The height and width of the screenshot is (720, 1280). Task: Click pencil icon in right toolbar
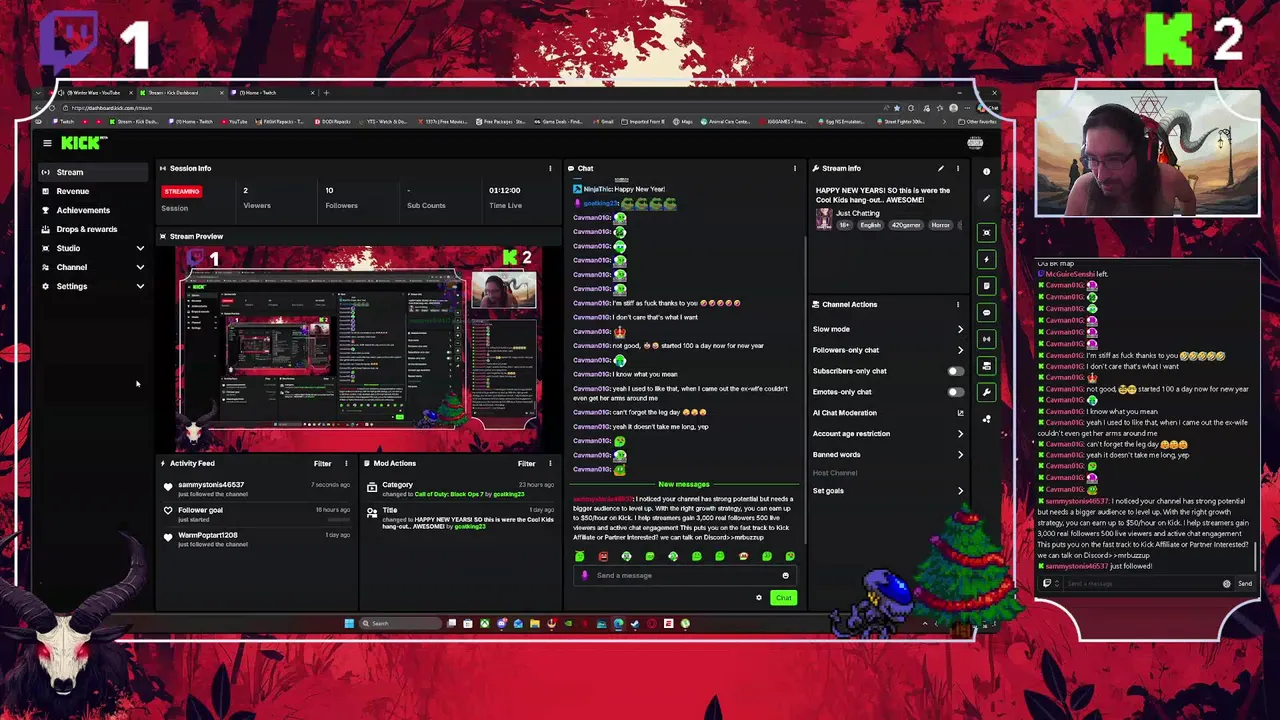(986, 198)
